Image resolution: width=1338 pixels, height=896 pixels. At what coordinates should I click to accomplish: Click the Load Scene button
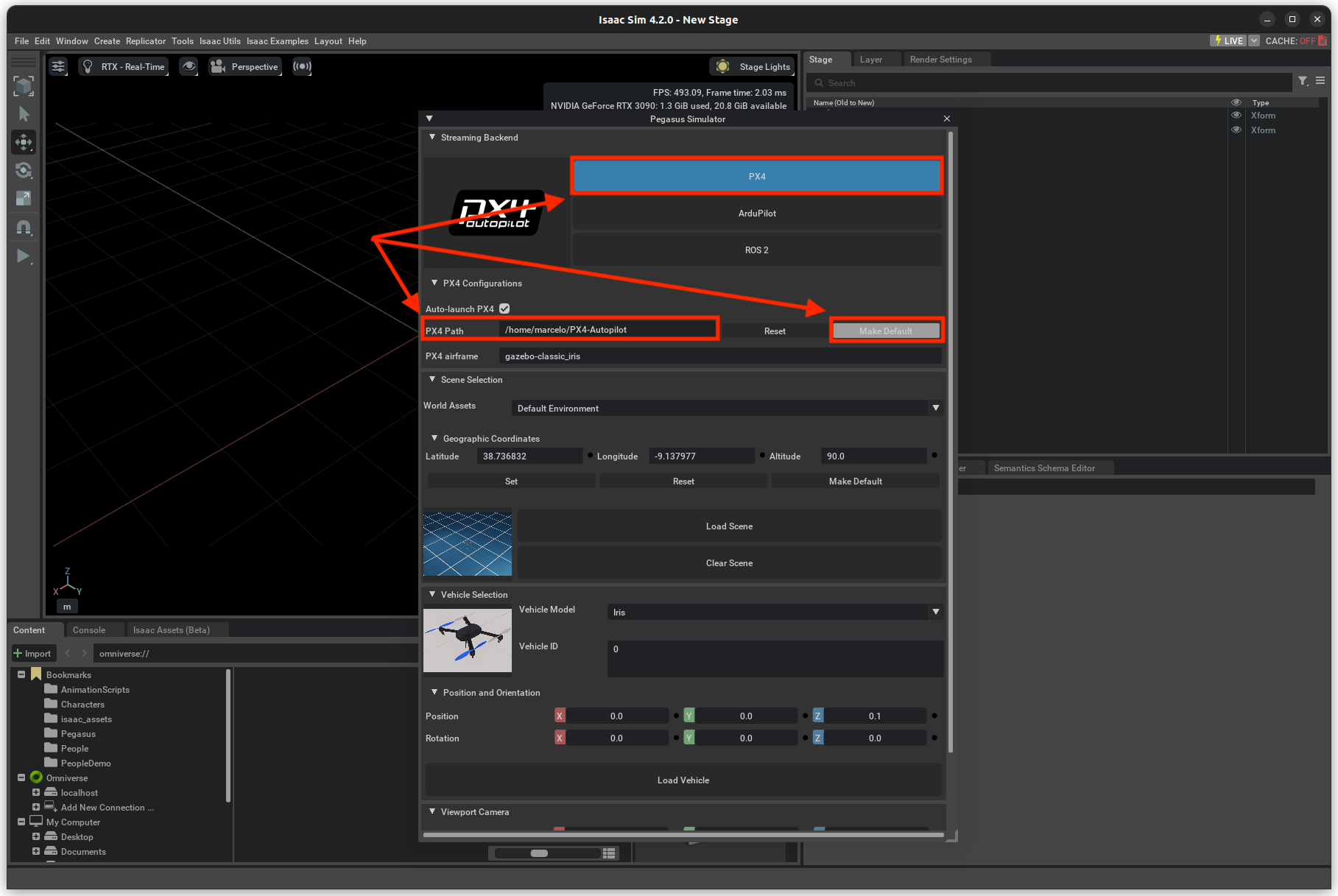[729, 526]
